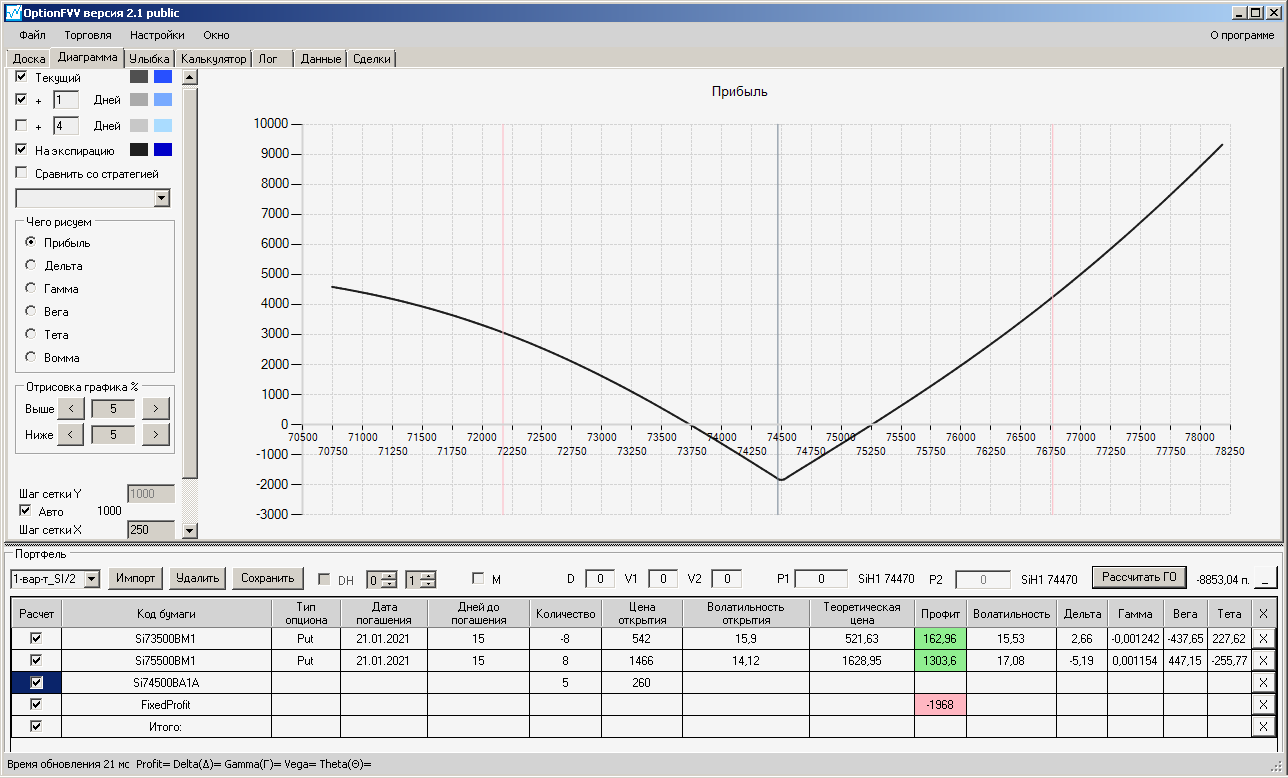Click the Удалить button
1288x778 pixels.
tap(197, 578)
